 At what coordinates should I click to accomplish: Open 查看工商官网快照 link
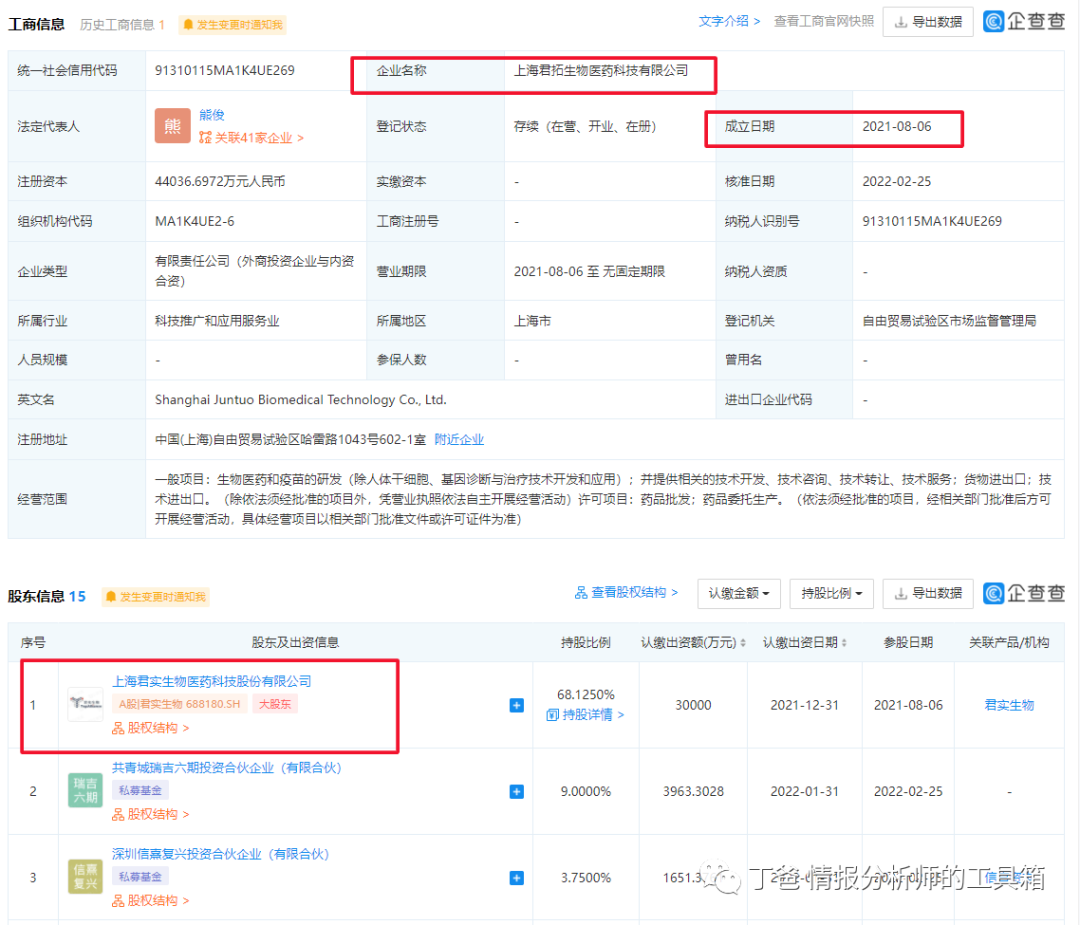823,21
